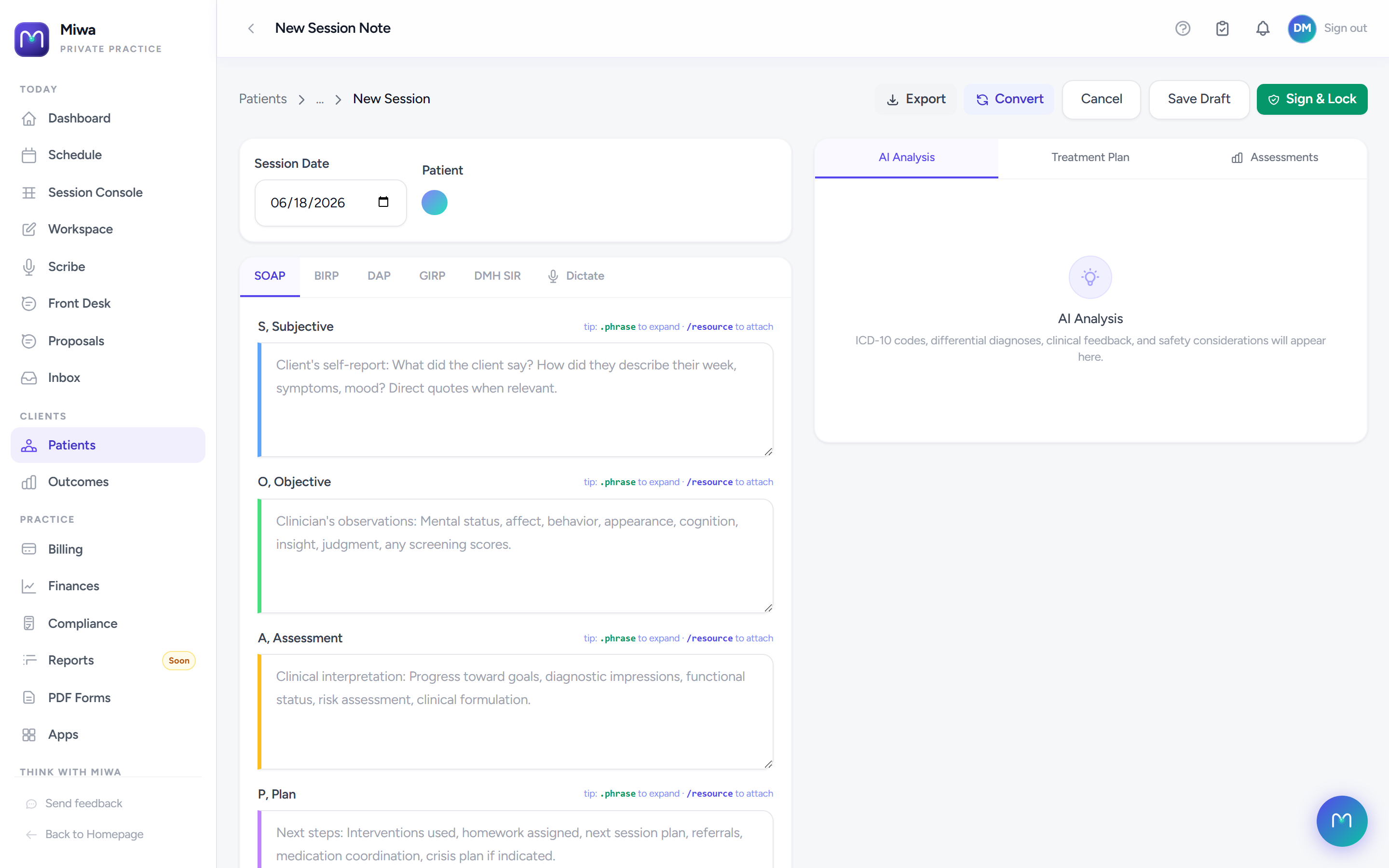Switch to the GIRP note tab
This screenshot has height=868, width=1389.
tap(432, 276)
